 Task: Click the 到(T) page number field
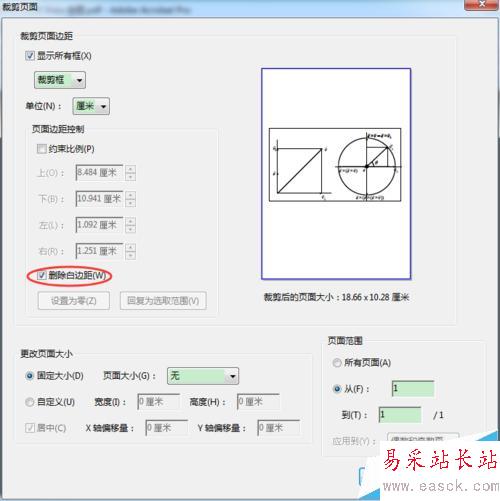(x=400, y=415)
